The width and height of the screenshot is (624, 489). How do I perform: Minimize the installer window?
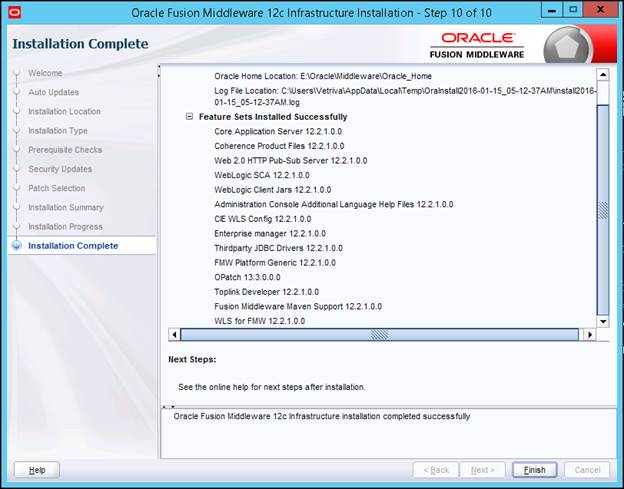[552, 11]
